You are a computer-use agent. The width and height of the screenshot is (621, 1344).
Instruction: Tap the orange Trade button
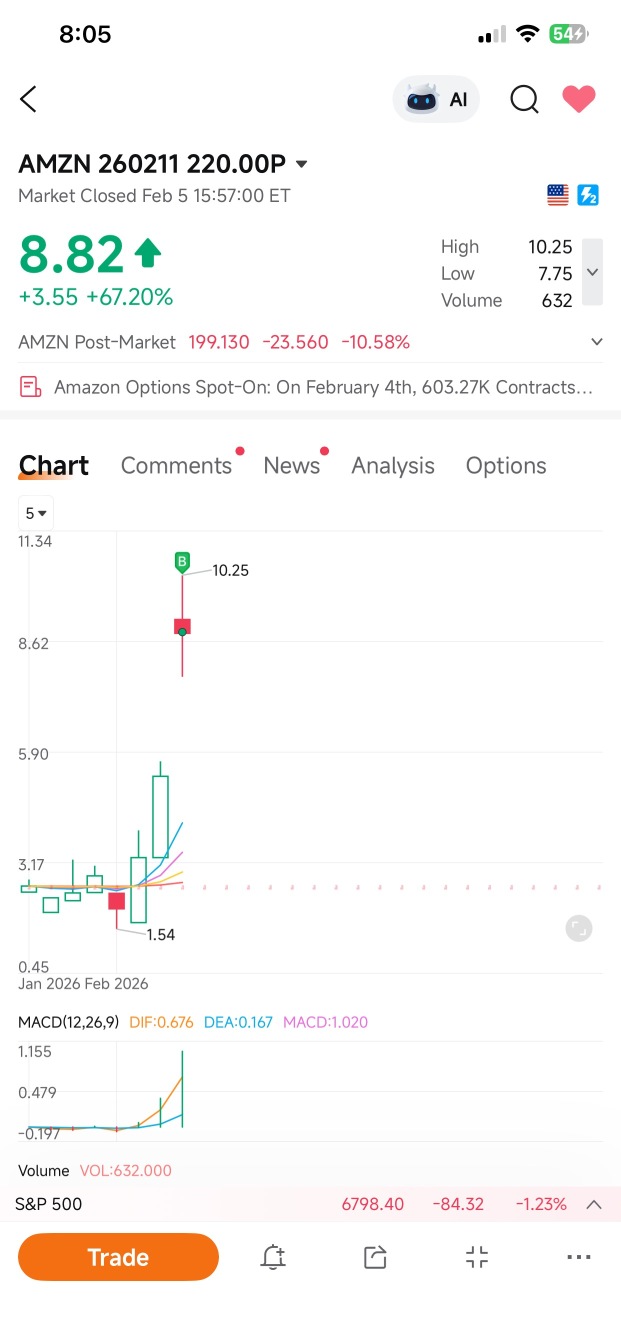(x=118, y=1257)
